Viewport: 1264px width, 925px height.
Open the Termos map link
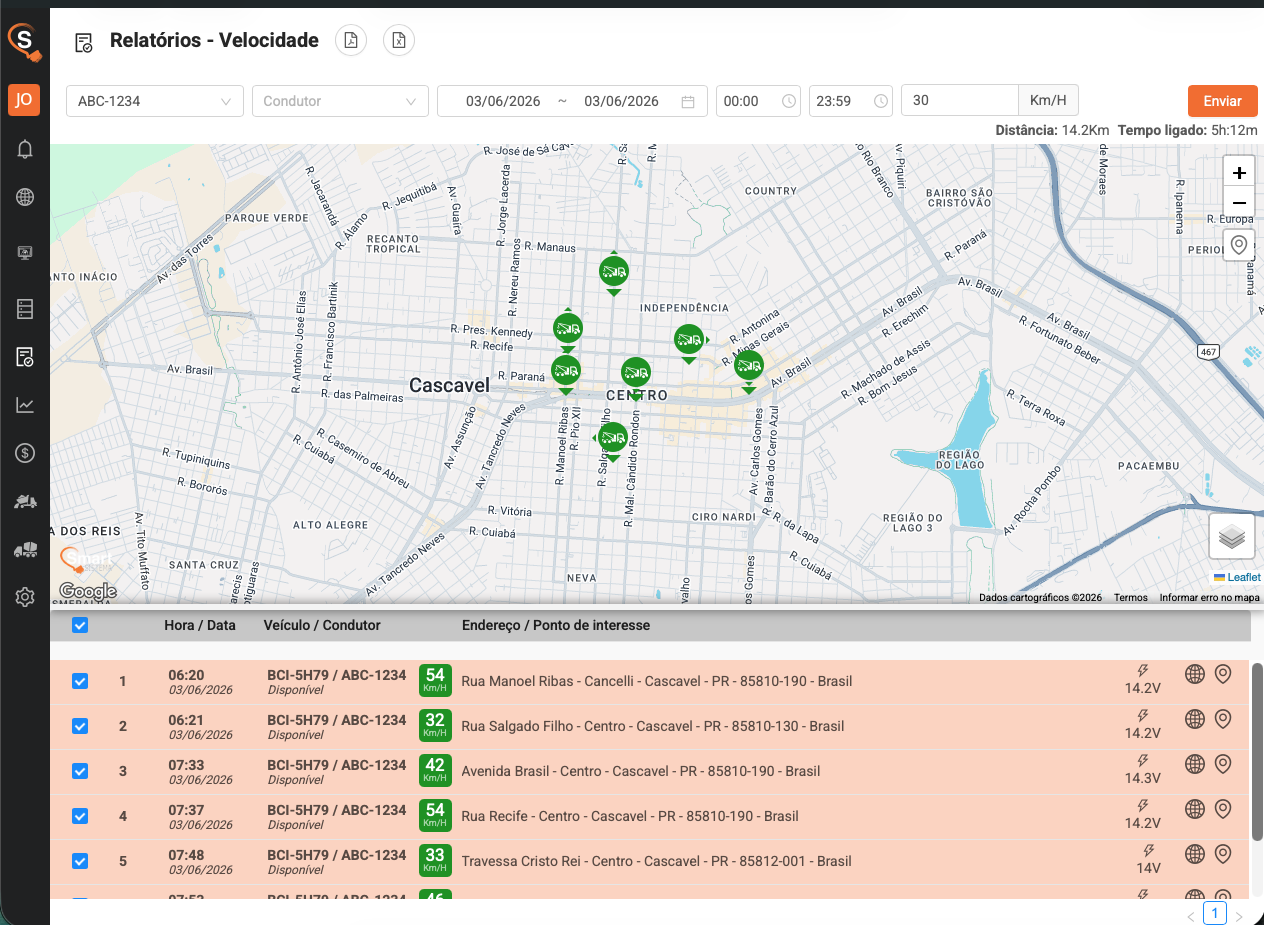pyautogui.click(x=1131, y=597)
